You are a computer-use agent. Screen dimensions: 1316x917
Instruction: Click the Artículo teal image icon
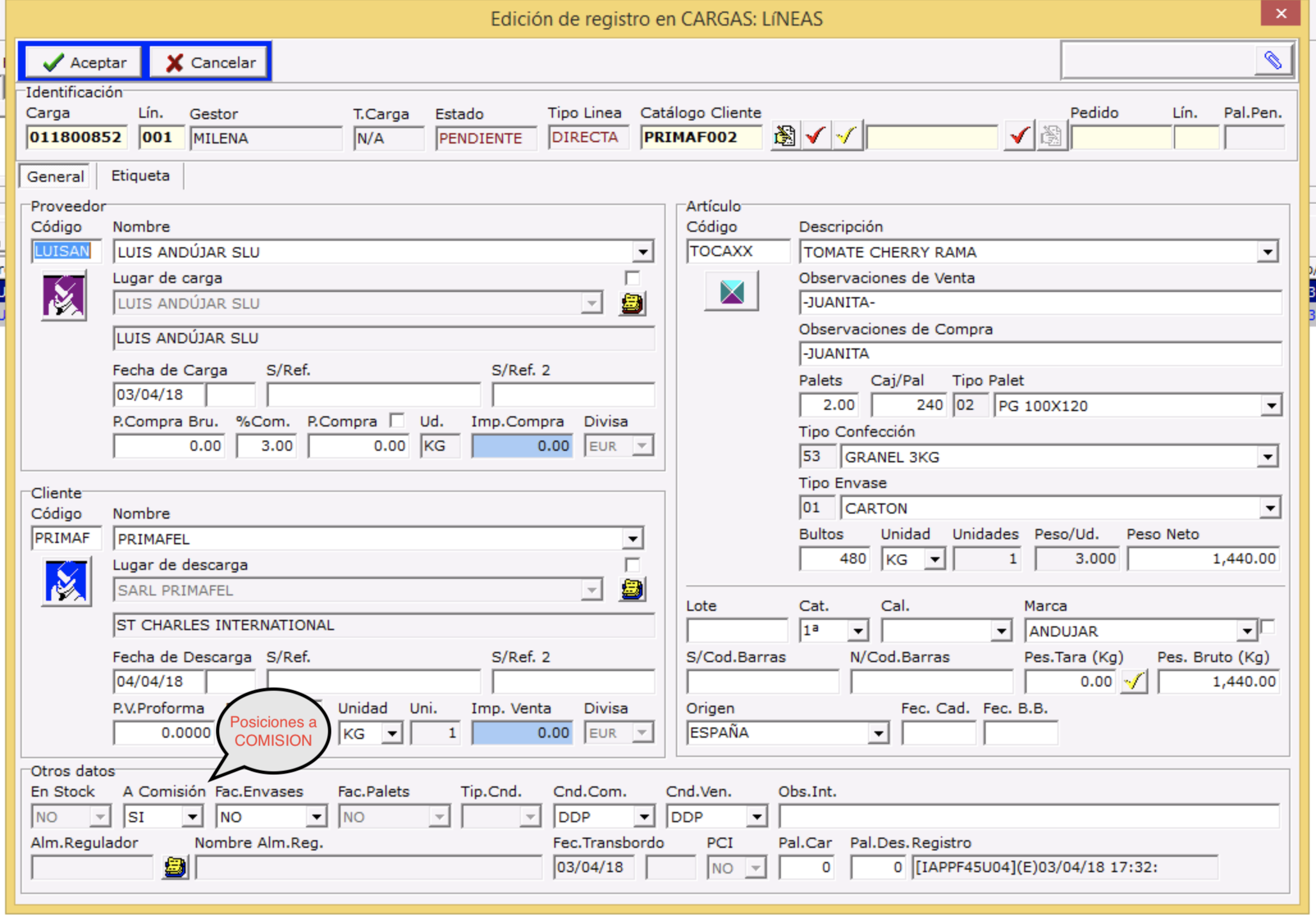pos(732,291)
